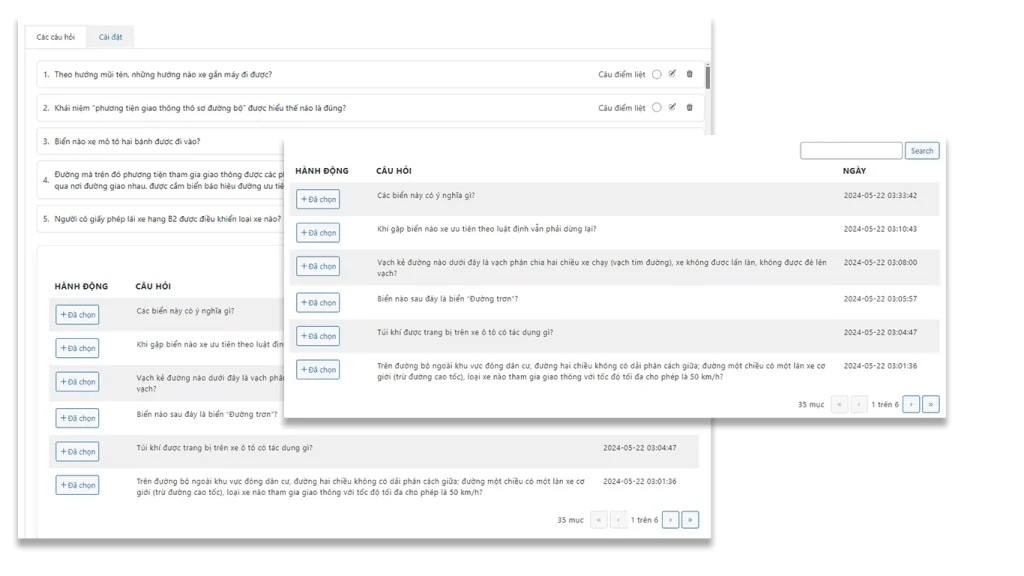
Task: Click 'Đã chọn' for 'Túi khí' question in background panel
Action: (x=77, y=452)
